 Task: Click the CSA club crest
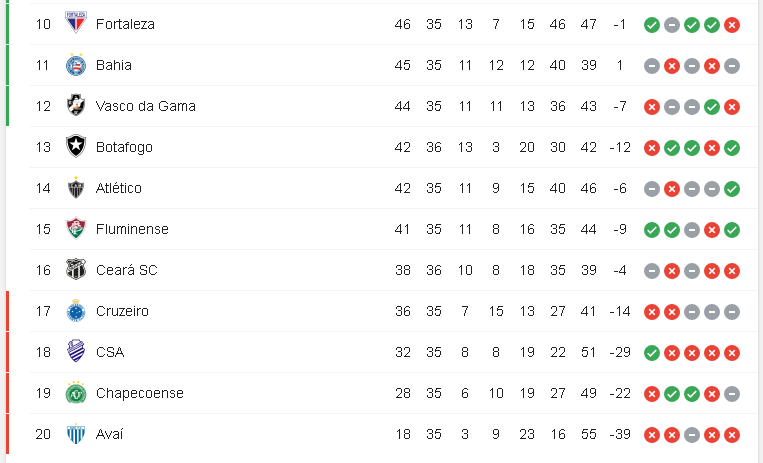coord(76,352)
